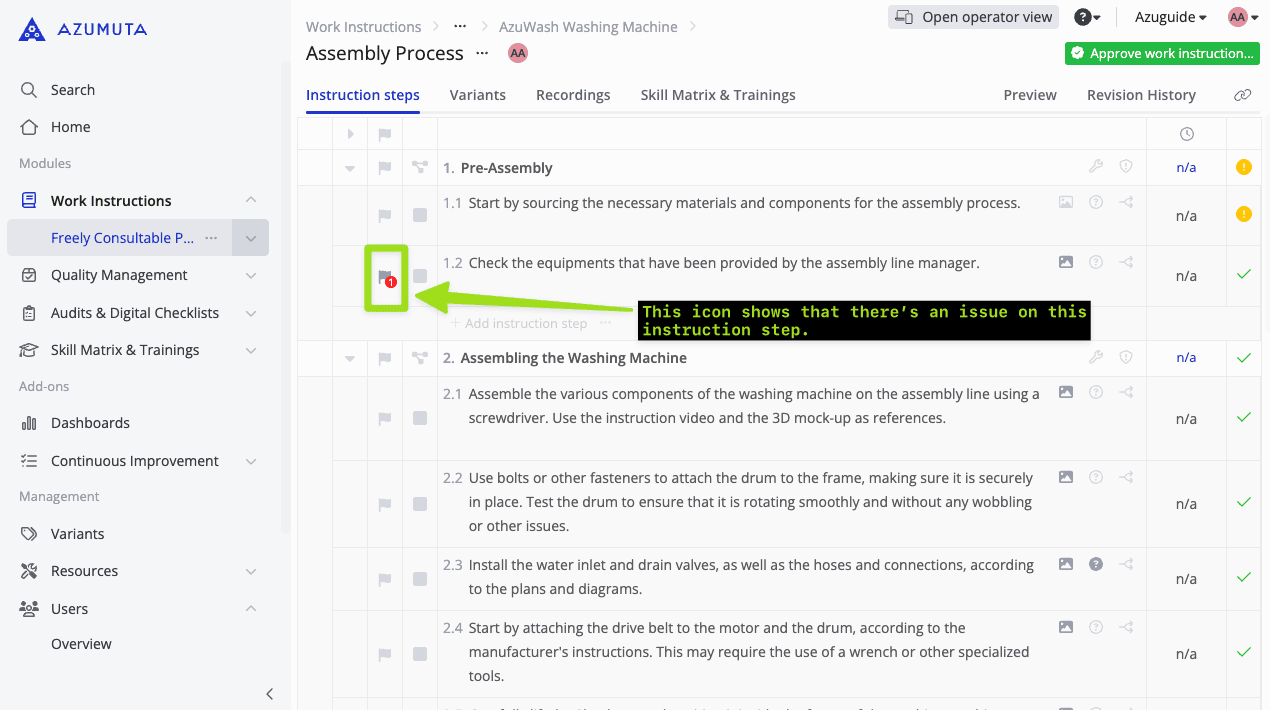Open the Recordings tab

coord(573,94)
